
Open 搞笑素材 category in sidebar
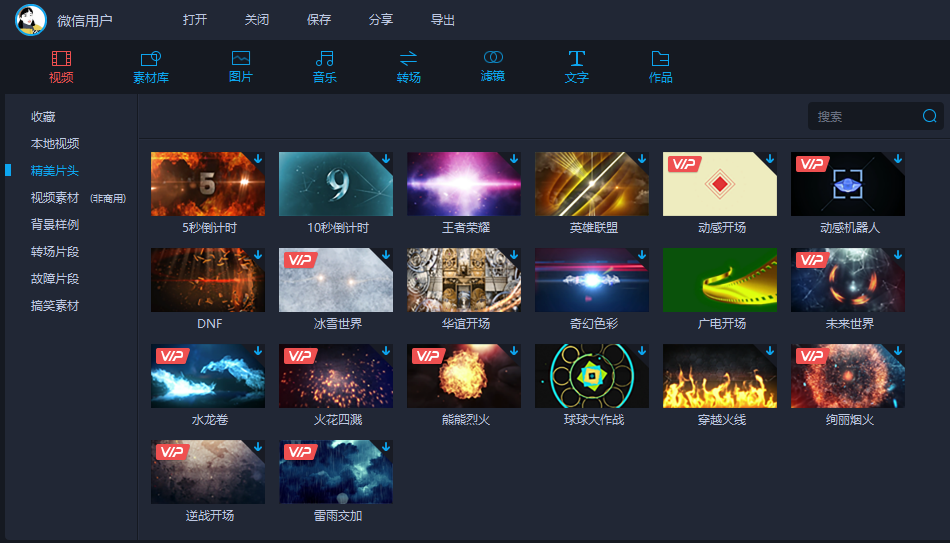[x=55, y=305]
